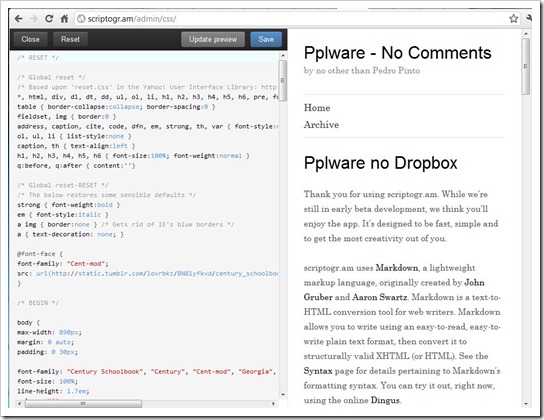Open the Pplware no Dropbox post title
Viewport: 544px width, 420px height.
click(x=381, y=163)
